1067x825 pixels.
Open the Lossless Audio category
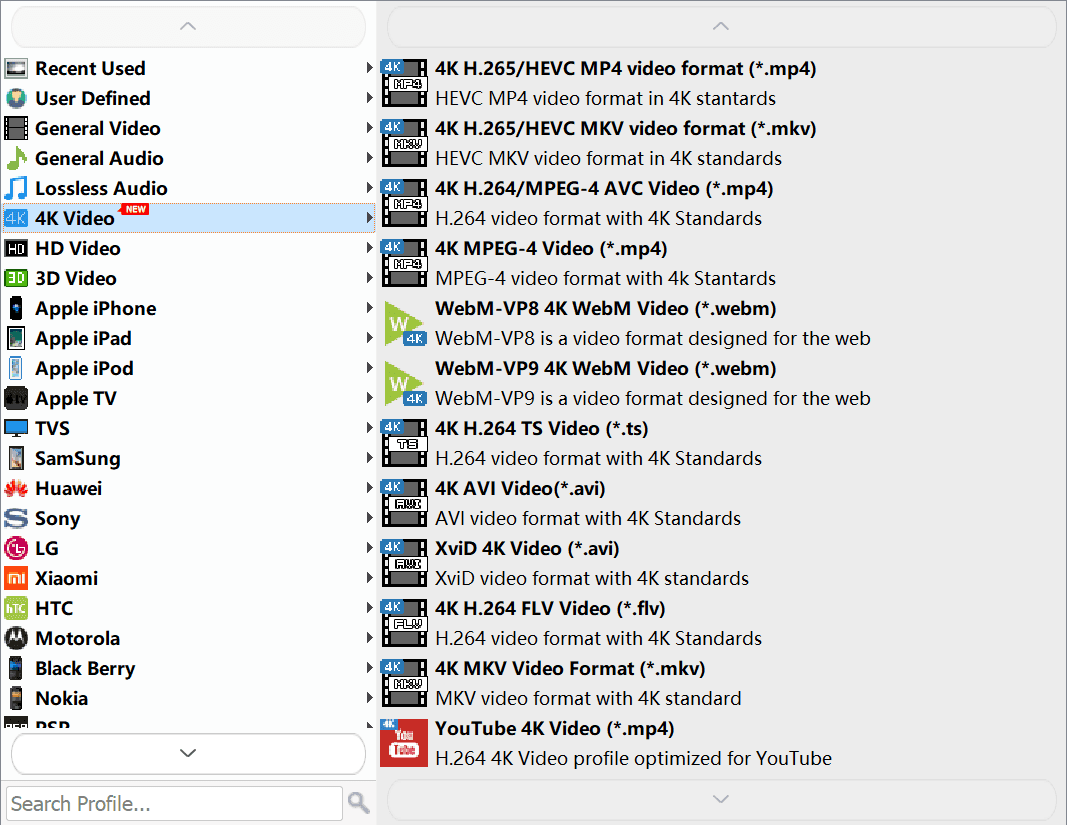(x=188, y=188)
